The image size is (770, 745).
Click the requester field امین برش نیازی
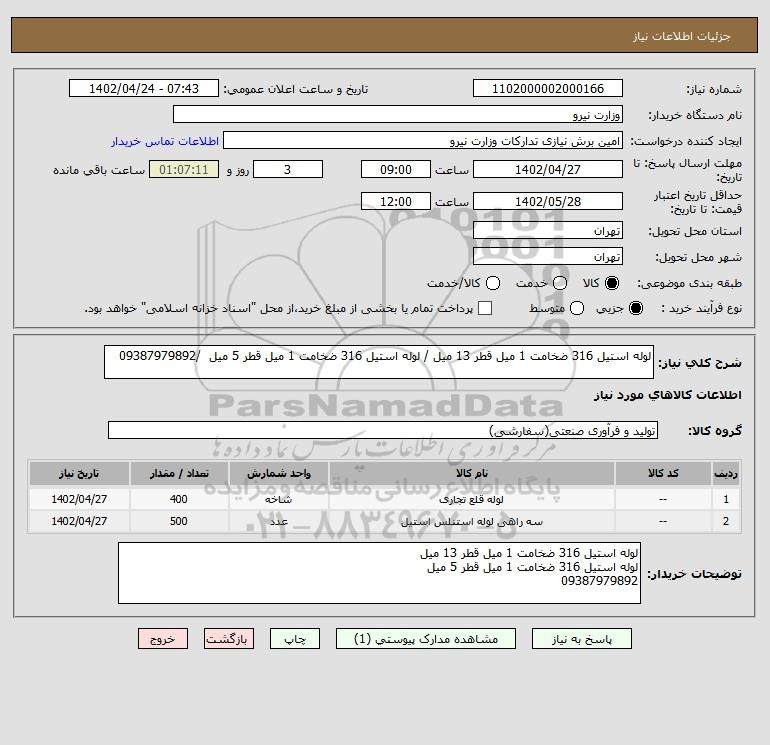(x=423, y=140)
